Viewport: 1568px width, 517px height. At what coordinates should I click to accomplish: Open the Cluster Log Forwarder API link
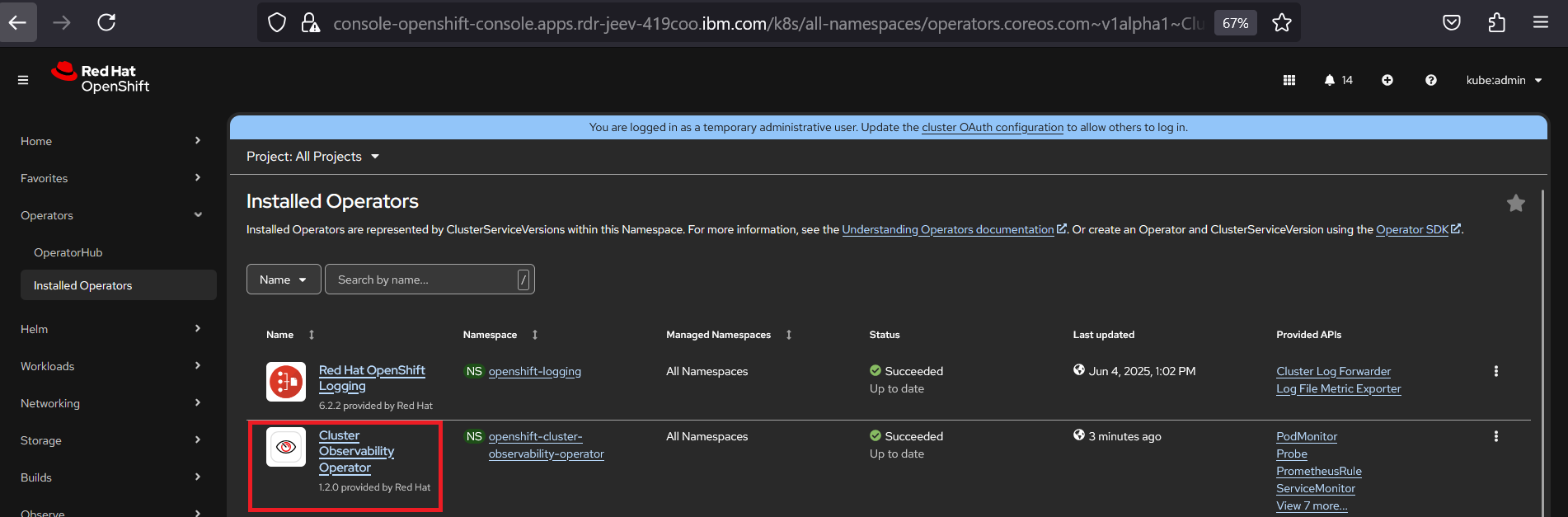(1333, 371)
